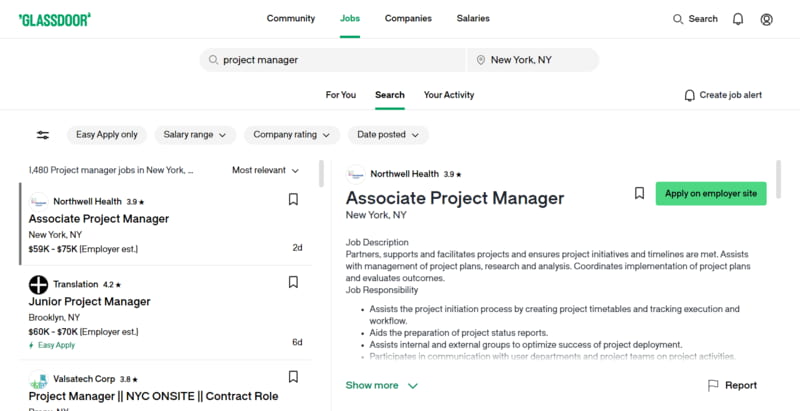Click the green Easy Apply label text
The image size is (800, 411).
pos(56,345)
